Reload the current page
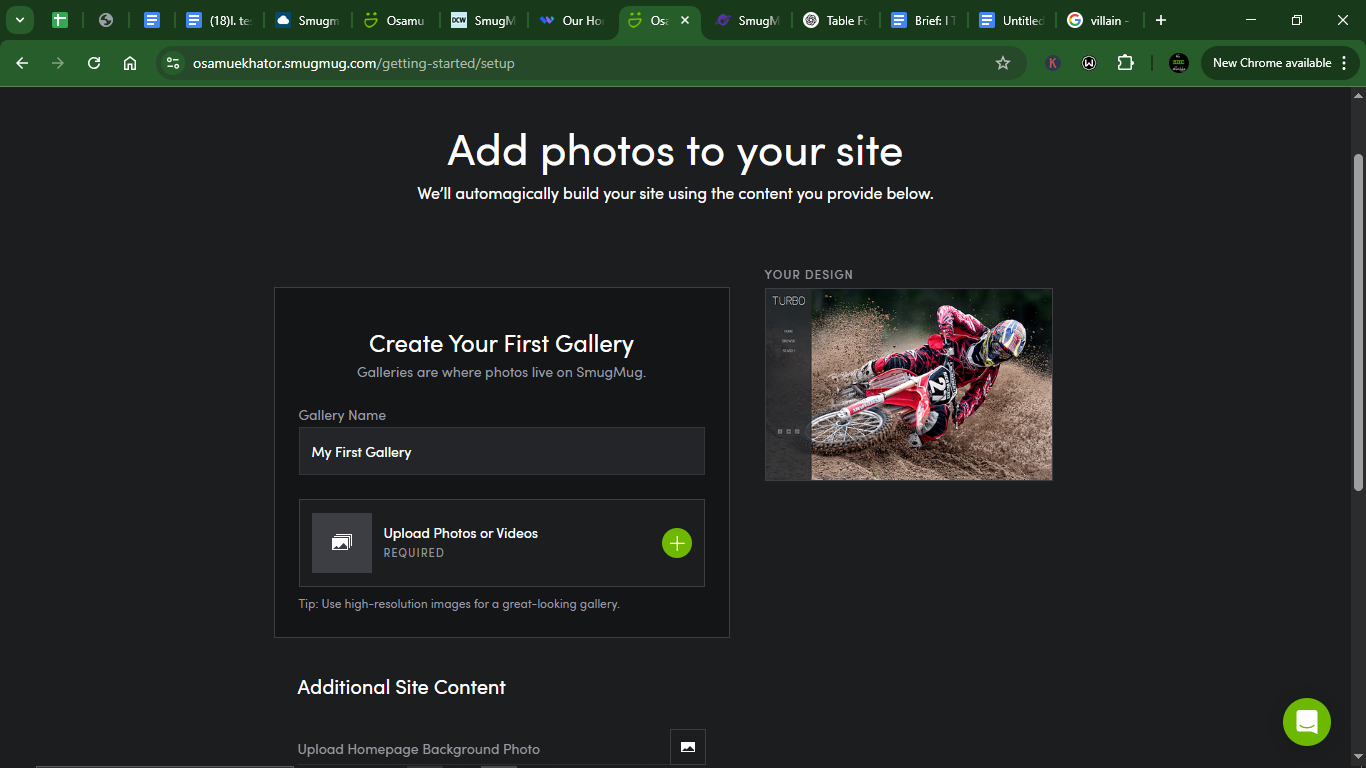 [x=94, y=63]
